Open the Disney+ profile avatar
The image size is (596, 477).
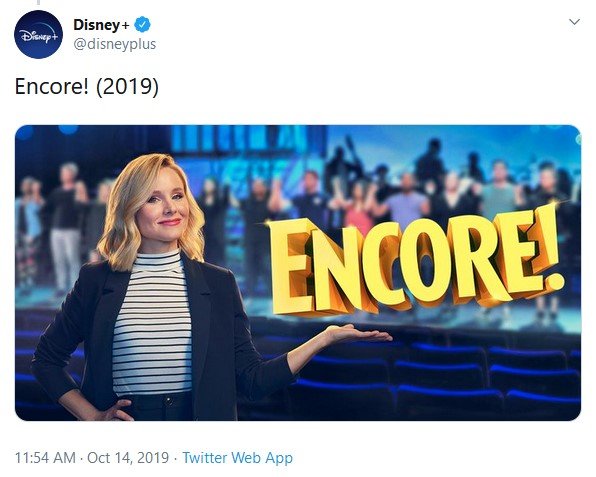[x=38, y=34]
